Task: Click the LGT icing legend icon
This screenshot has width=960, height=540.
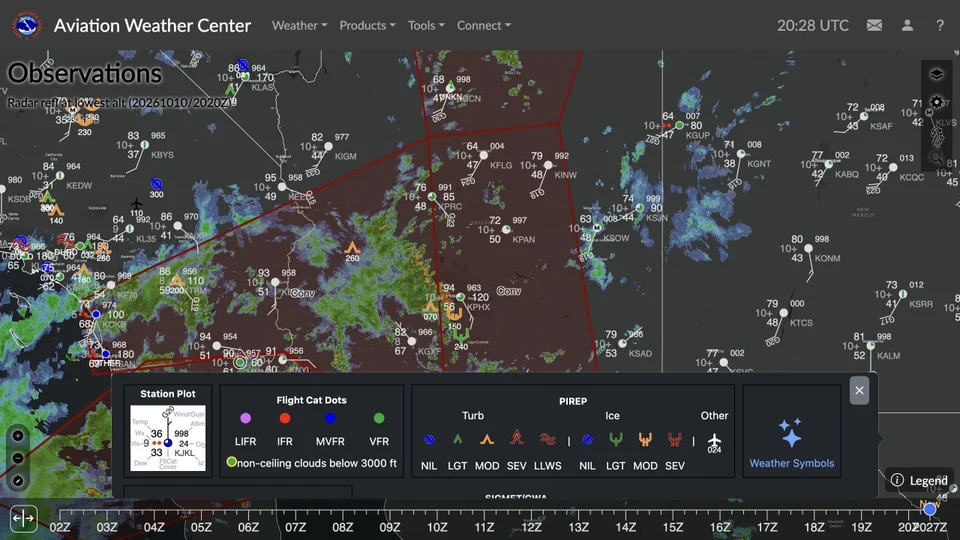Action: pyautogui.click(x=615, y=439)
